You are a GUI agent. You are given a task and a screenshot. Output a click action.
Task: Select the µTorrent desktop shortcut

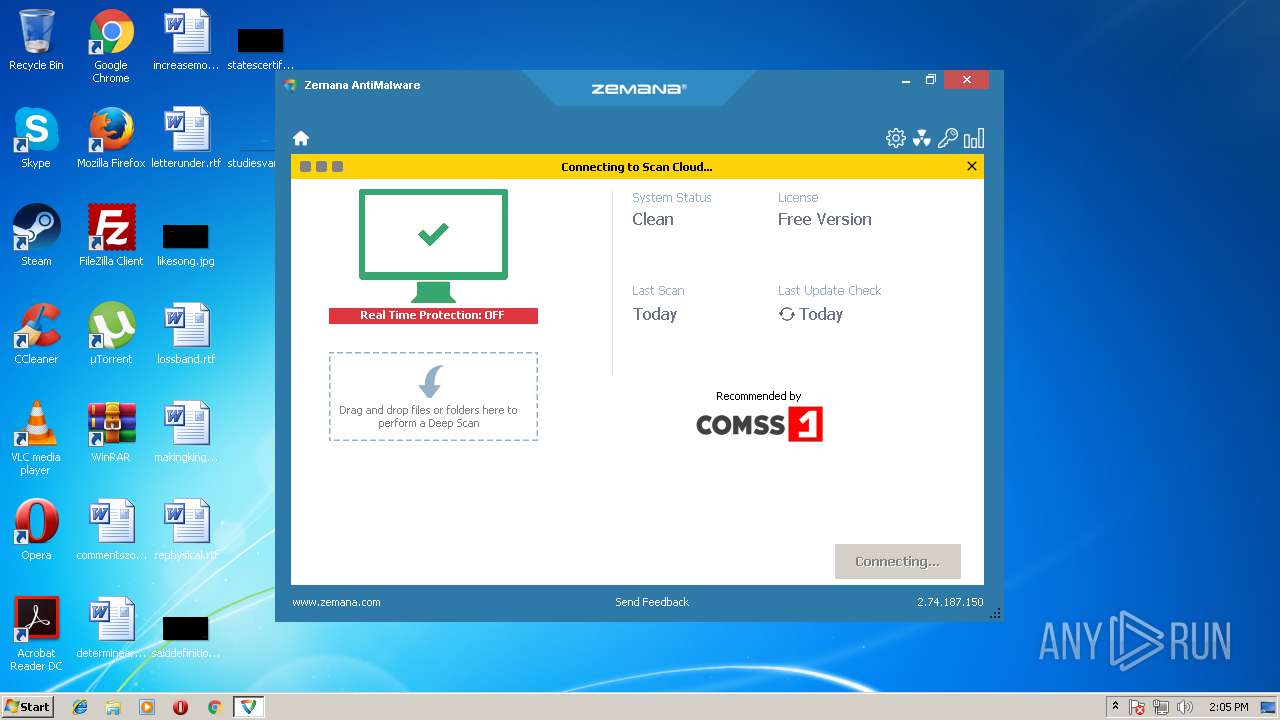coord(111,334)
